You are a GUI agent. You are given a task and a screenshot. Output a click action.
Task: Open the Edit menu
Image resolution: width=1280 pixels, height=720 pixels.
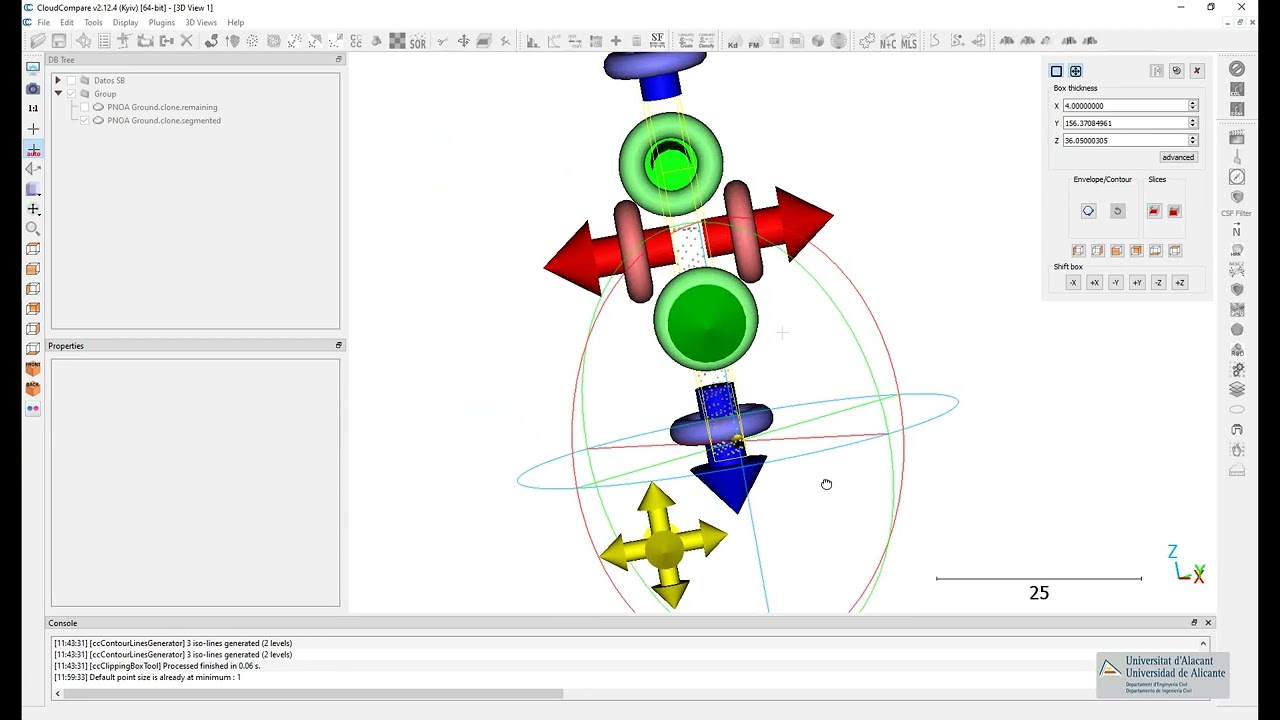point(66,22)
